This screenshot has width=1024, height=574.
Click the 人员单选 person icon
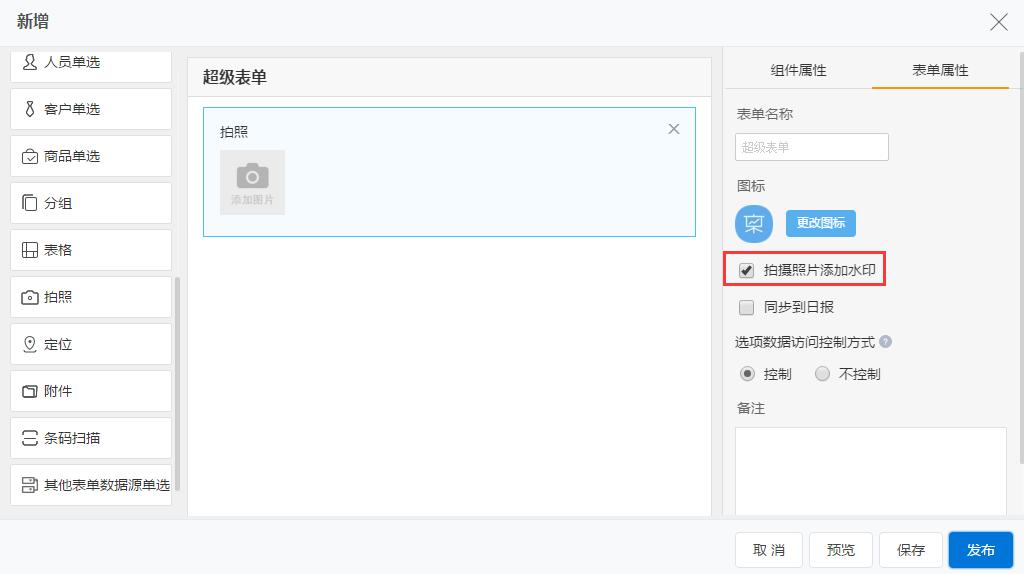click(x=30, y=62)
